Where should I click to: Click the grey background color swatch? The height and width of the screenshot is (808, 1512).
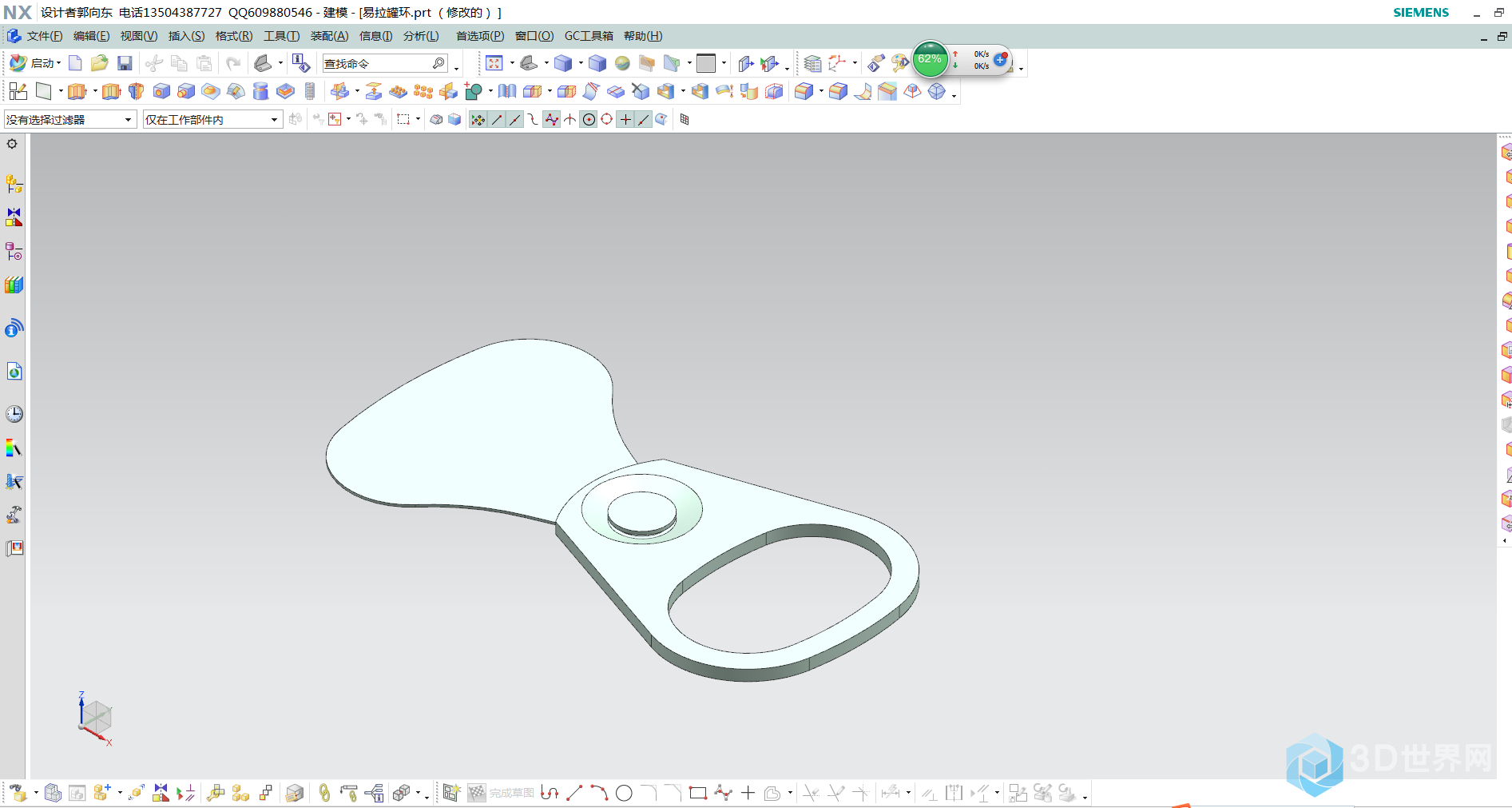[706, 63]
